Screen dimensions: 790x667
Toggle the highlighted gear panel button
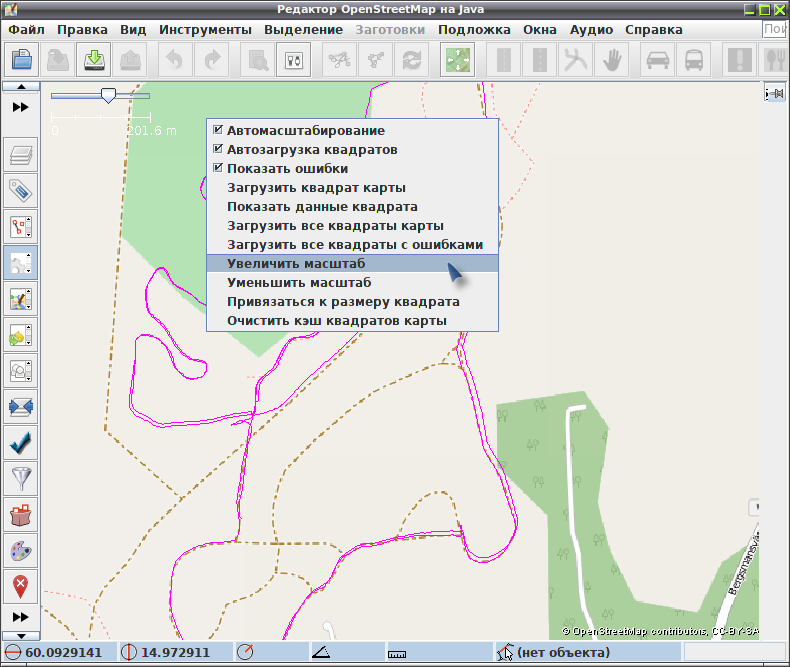21,262
